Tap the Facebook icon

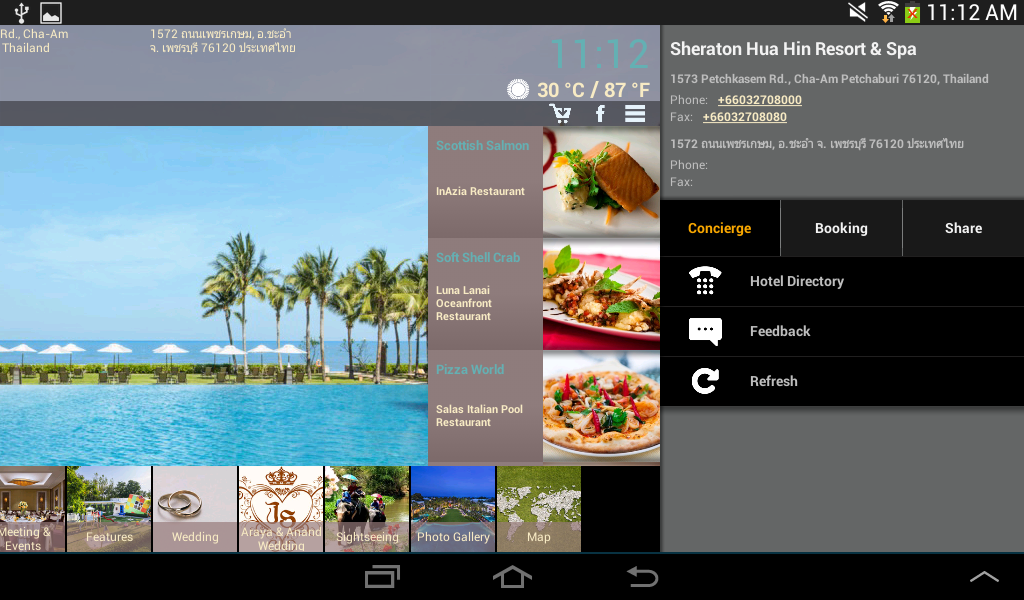pyautogui.click(x=600, y=114)
